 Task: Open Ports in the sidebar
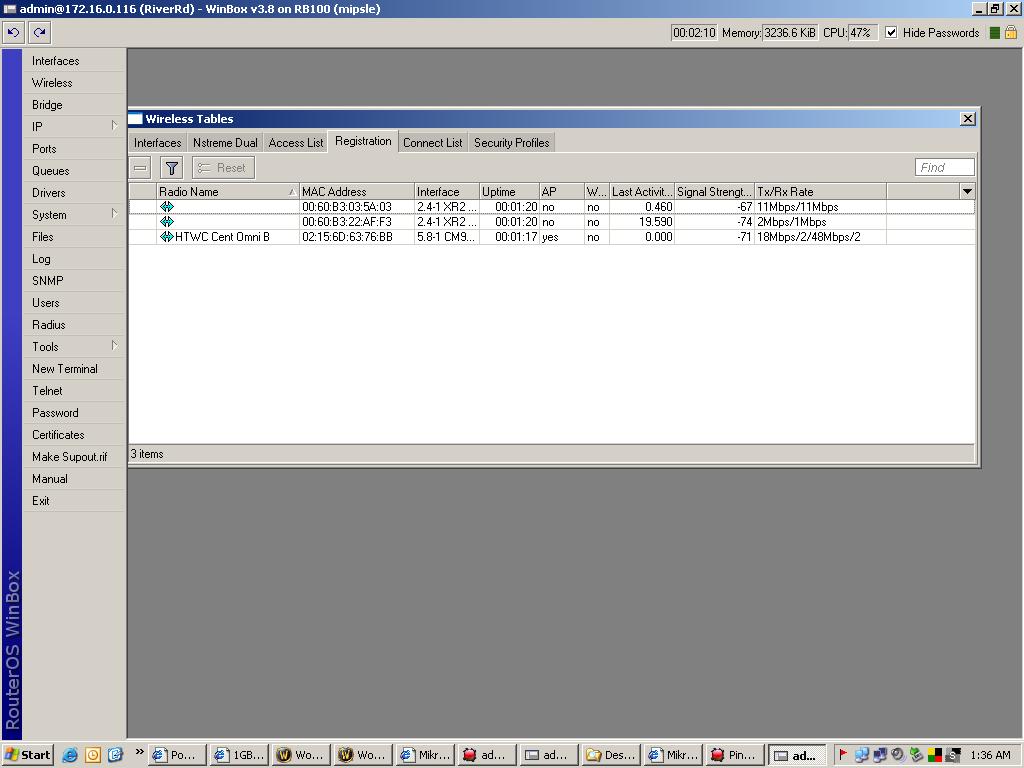point(74,149)
